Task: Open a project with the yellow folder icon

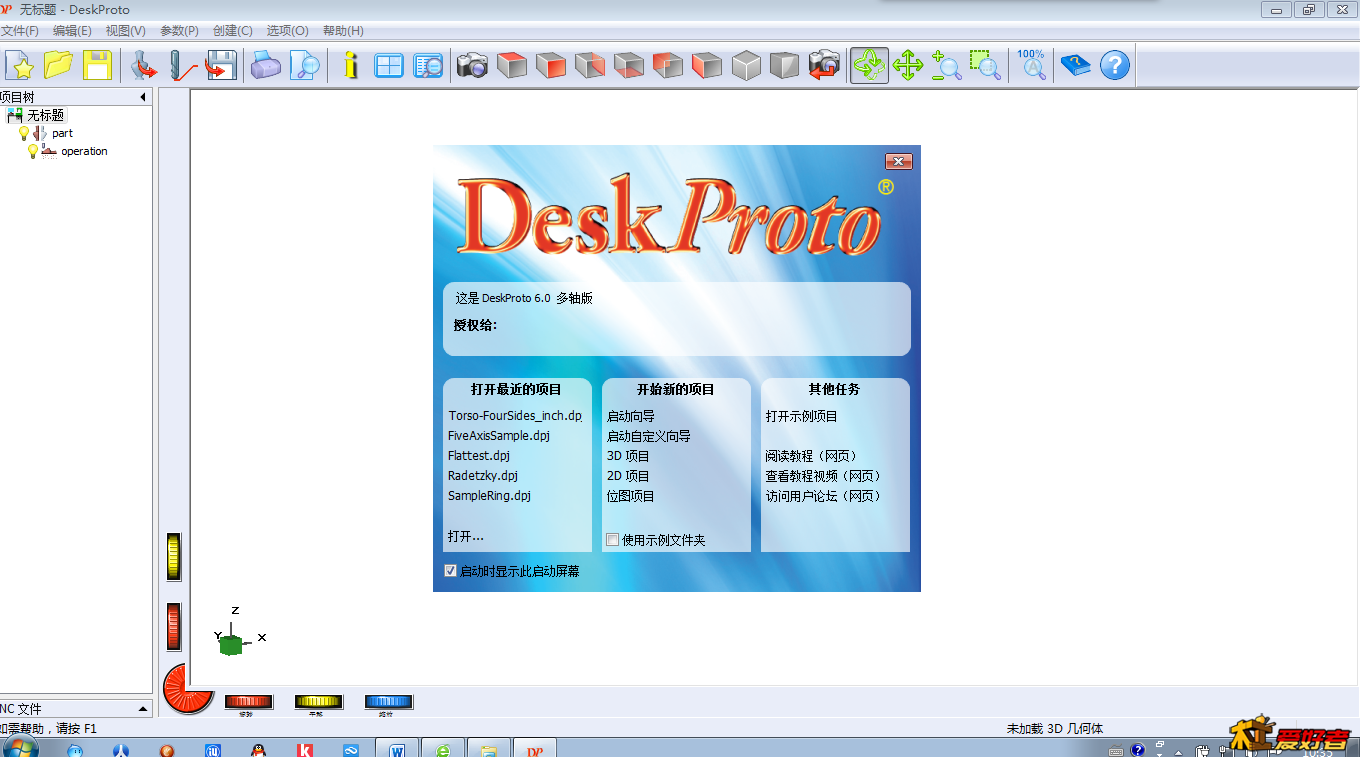Action: click(59, 66)
